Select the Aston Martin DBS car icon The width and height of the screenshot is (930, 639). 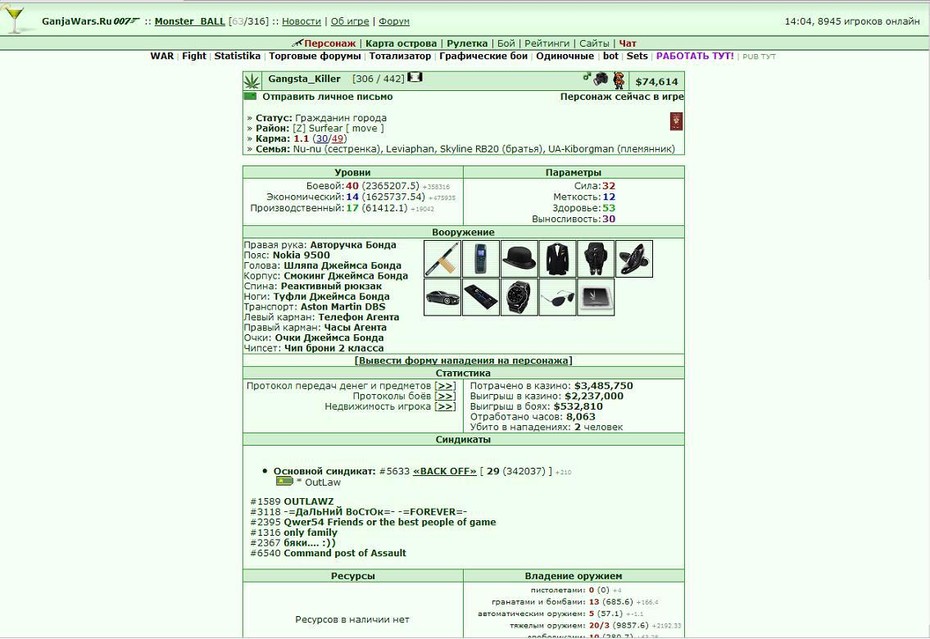[x=442, y=297]
